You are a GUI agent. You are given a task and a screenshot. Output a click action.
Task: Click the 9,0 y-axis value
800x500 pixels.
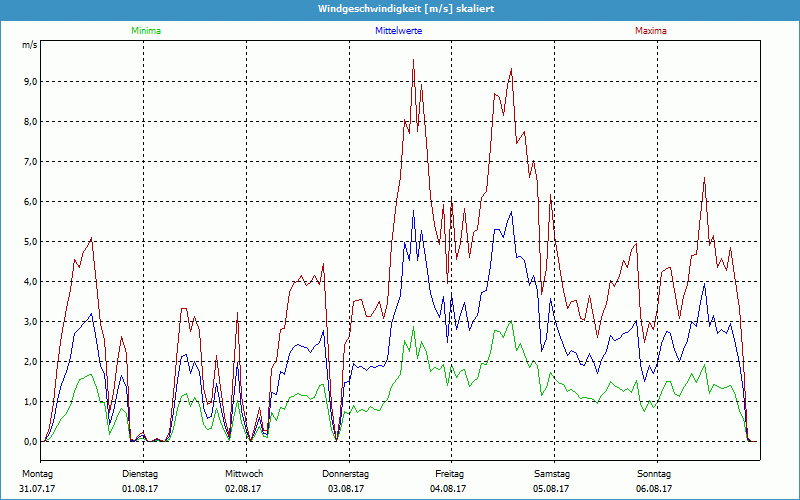[x=31, y=82]
